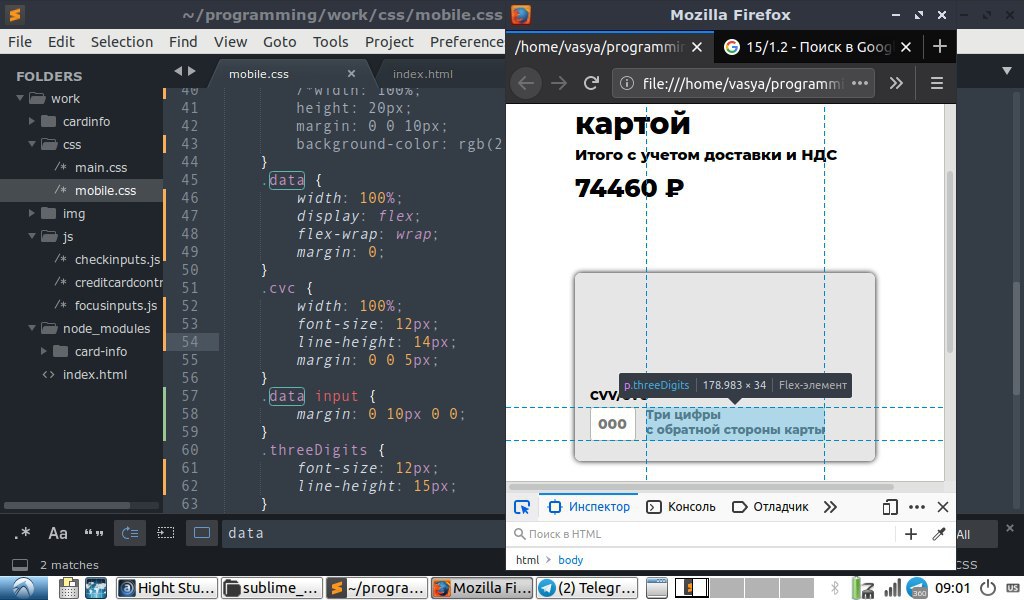Screen dimensions: 1024x600
Task: Pick a color with the eyedropper
Action: tap(938, 534)
